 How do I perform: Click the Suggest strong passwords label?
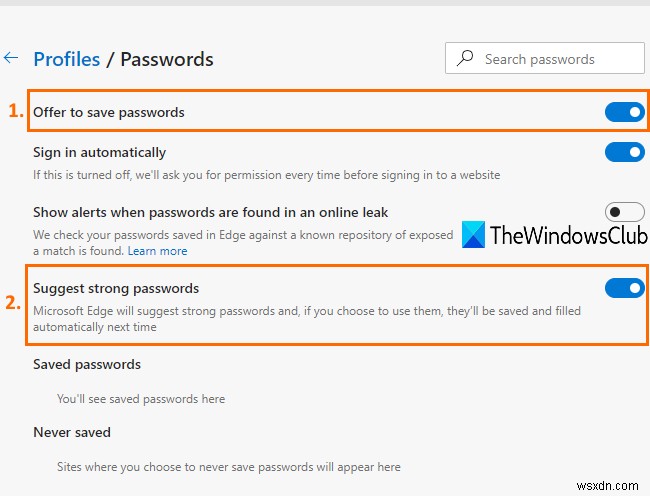pos(116,288)
